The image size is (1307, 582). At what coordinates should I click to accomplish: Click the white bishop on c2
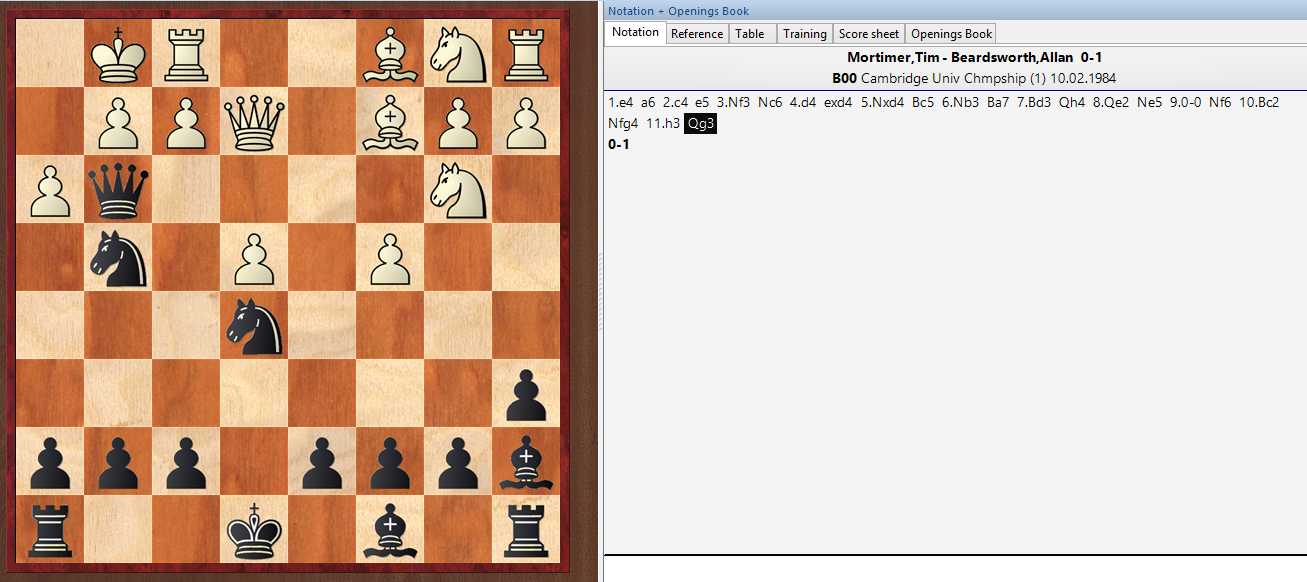[391, 122]
